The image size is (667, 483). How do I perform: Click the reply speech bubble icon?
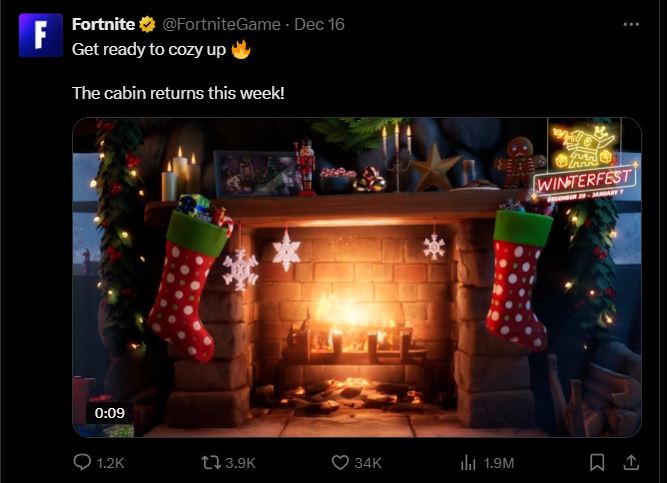point(83,462)
